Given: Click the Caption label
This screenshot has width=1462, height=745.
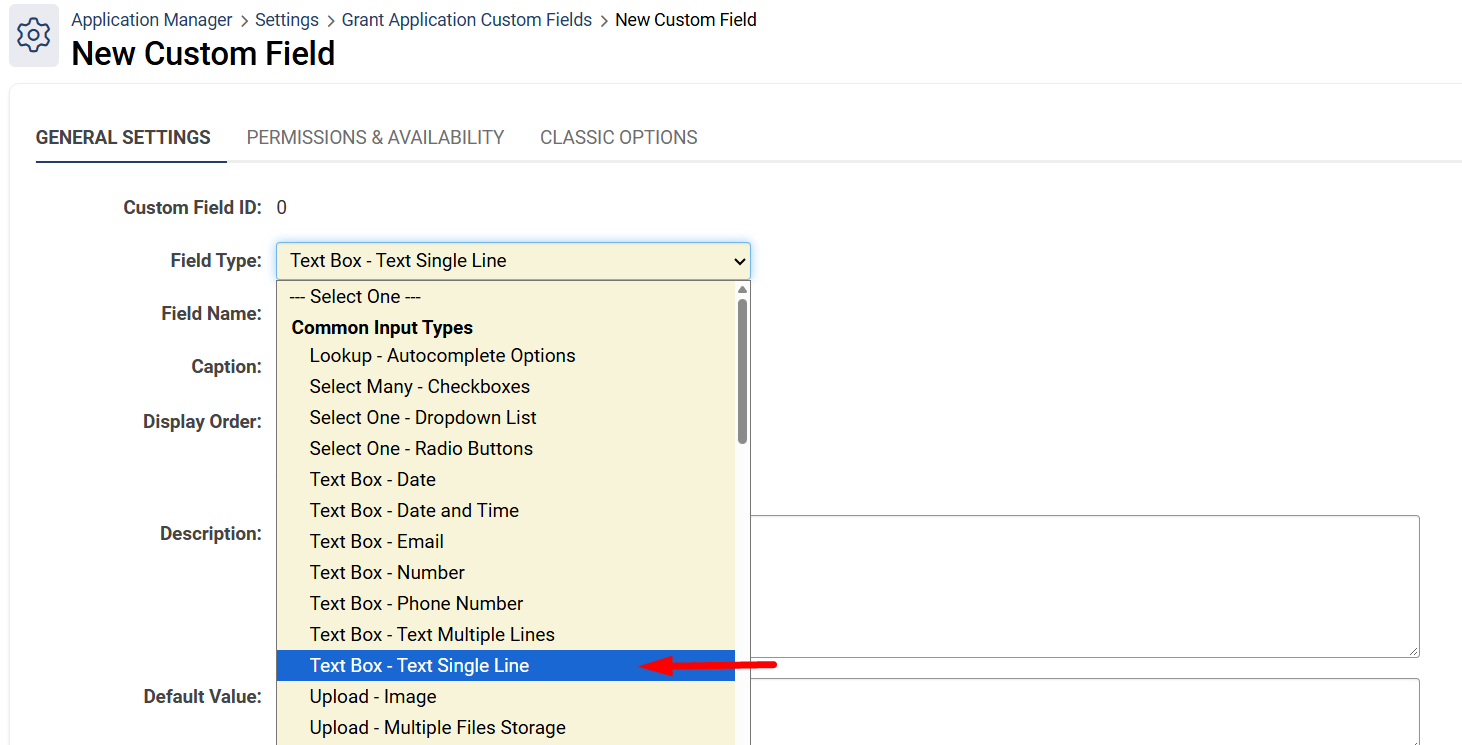Looking at the screenshot, I should click(x=226, y=367).
